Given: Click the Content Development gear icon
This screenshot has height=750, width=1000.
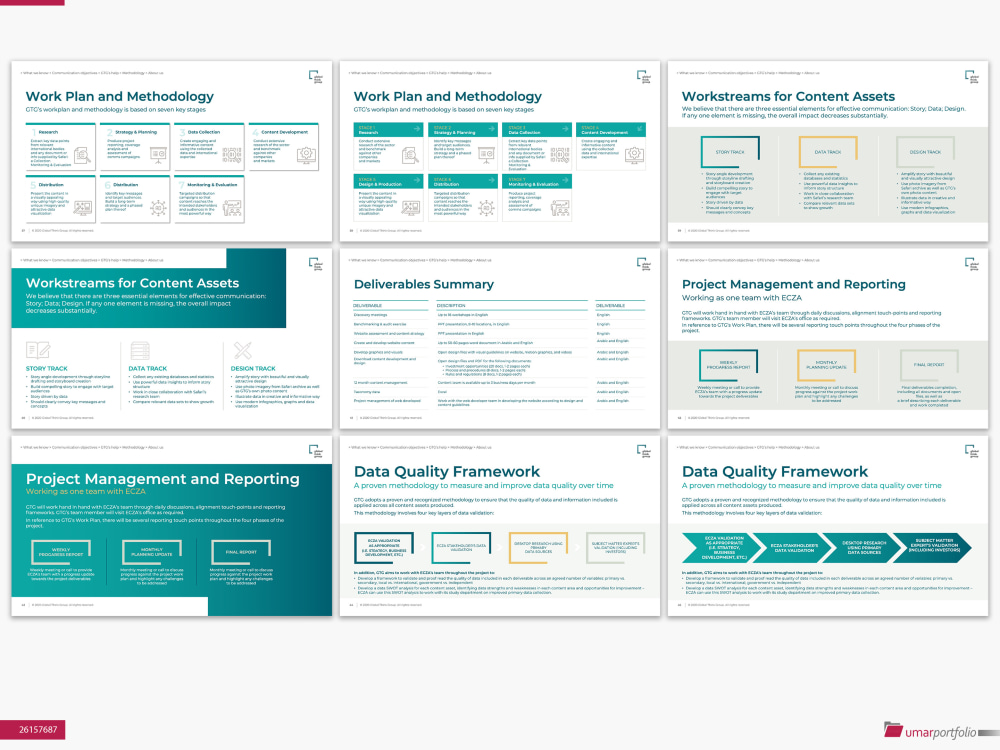Looking at the screenshot, I should [306, 156].
